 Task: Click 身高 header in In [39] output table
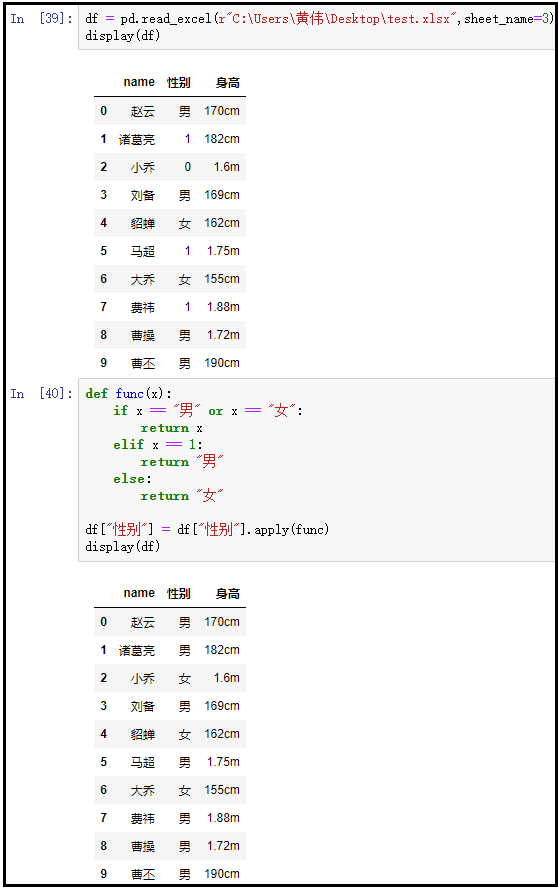click(x=228, y=82)
